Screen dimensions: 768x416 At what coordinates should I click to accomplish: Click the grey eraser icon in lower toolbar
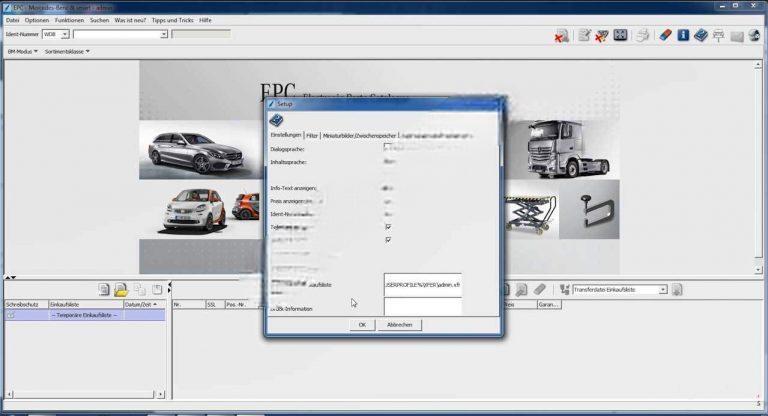coord(539,290)
